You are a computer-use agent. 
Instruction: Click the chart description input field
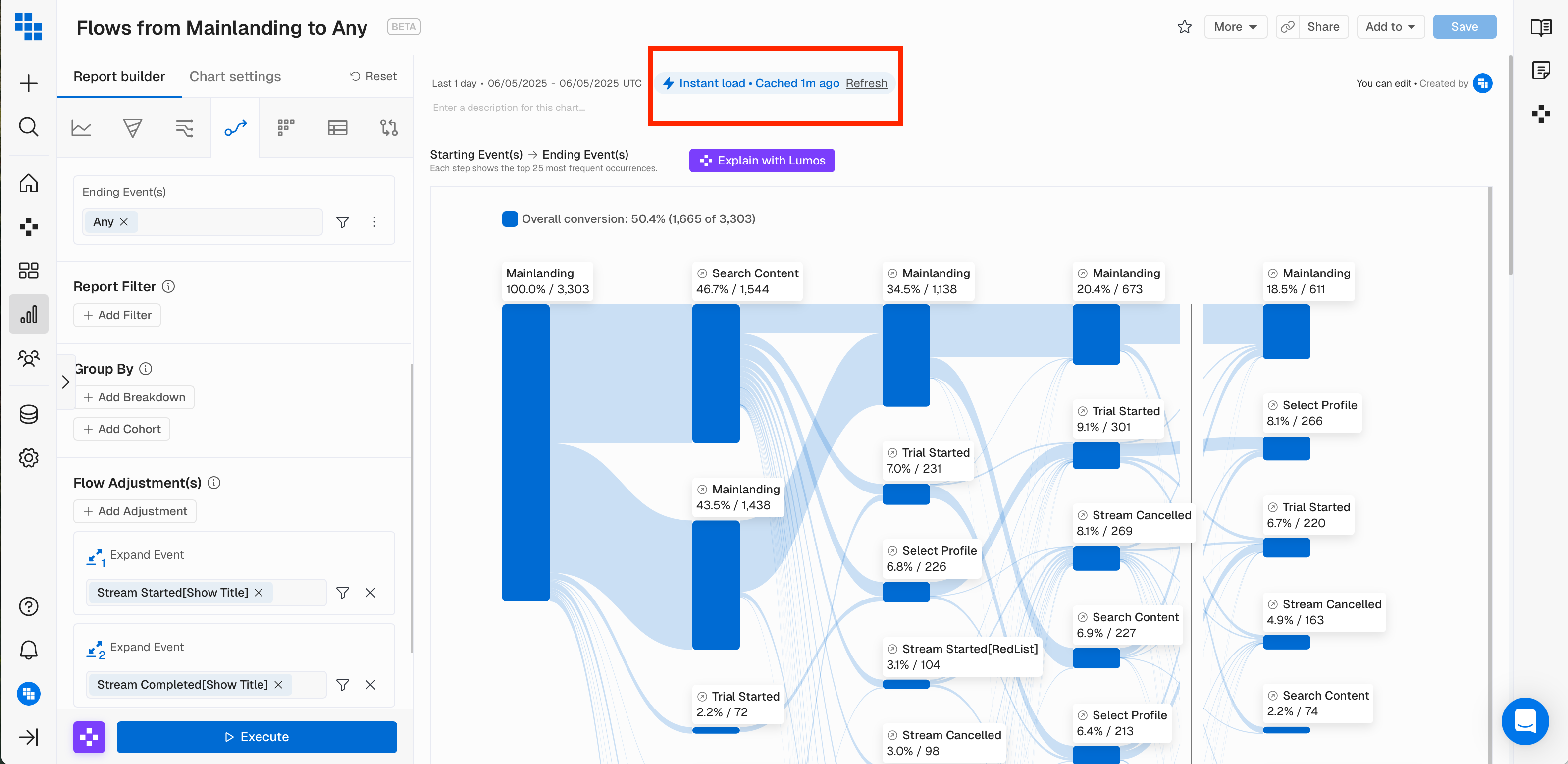tap(509, 108)
